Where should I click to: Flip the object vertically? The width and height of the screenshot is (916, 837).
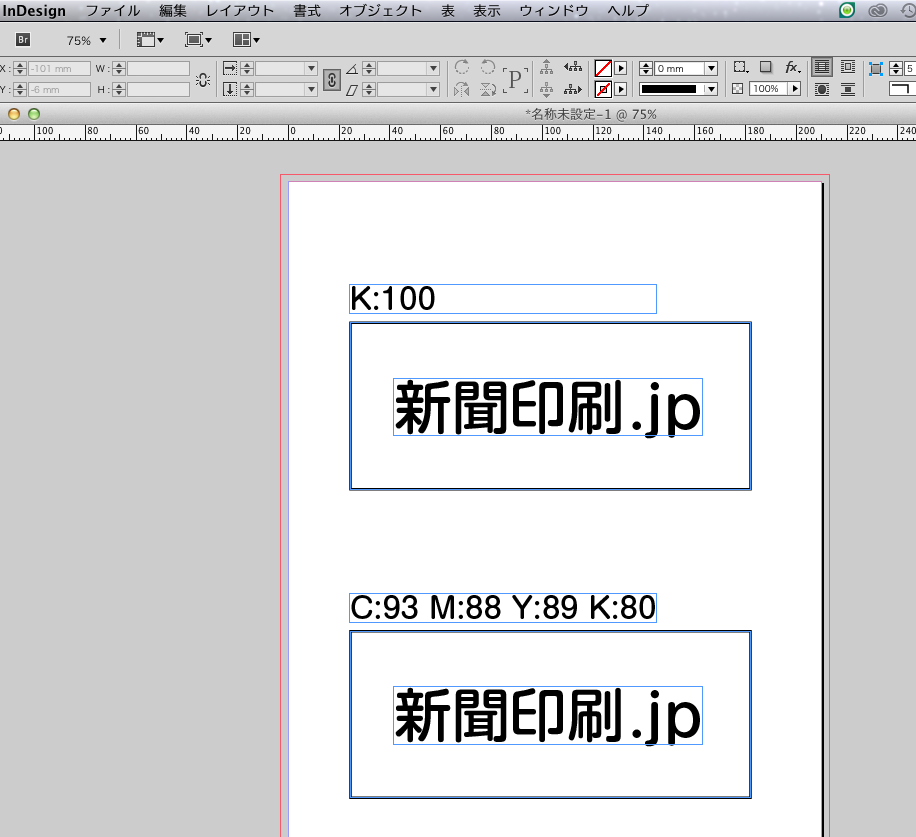pyautogui.click(x=488, y=89)
